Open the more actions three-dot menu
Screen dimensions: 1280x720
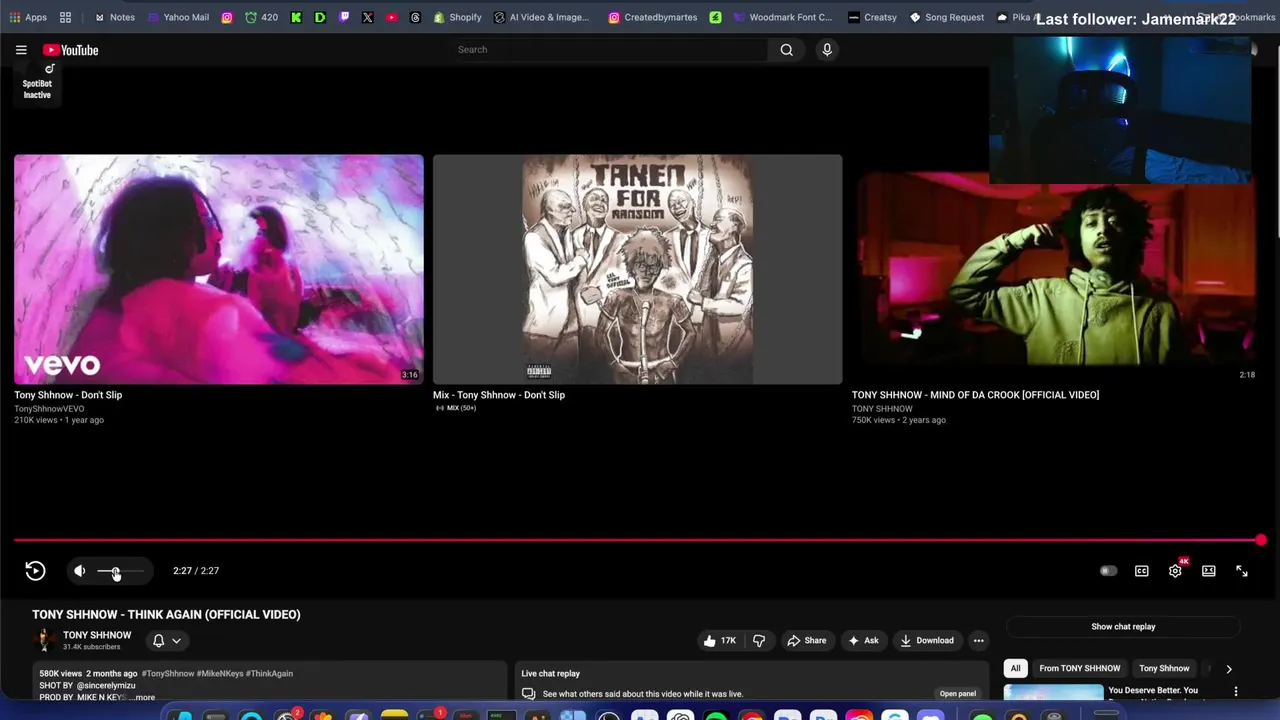coord(979,641)
